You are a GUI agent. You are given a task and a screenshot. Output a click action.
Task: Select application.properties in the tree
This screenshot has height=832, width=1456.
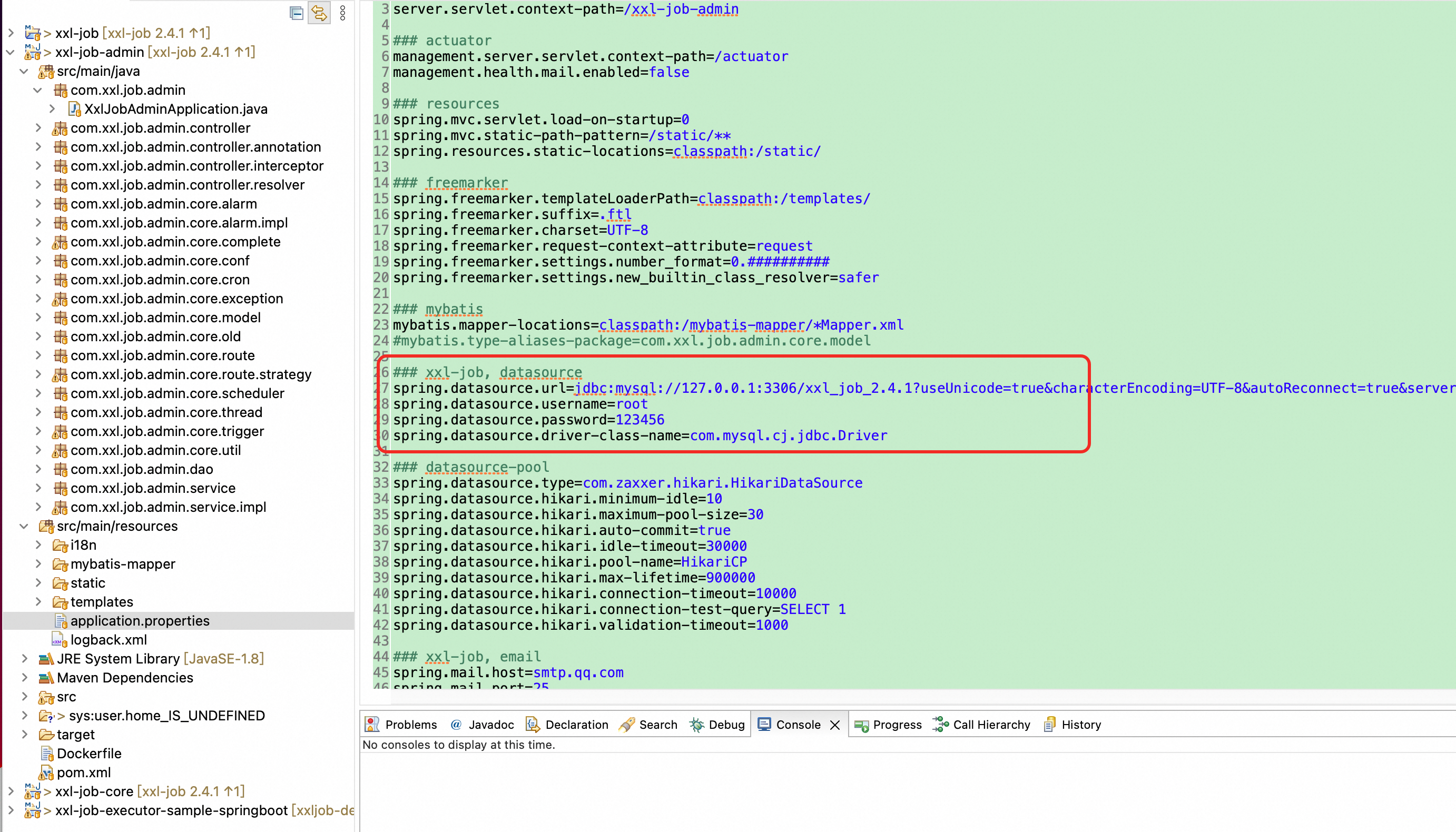click(140, 620)
